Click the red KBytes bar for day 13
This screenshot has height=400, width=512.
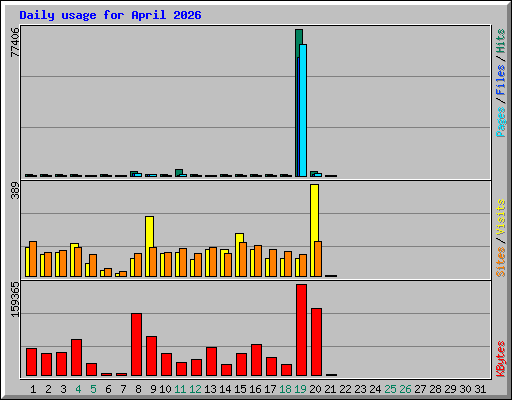[x=211, y=361]
